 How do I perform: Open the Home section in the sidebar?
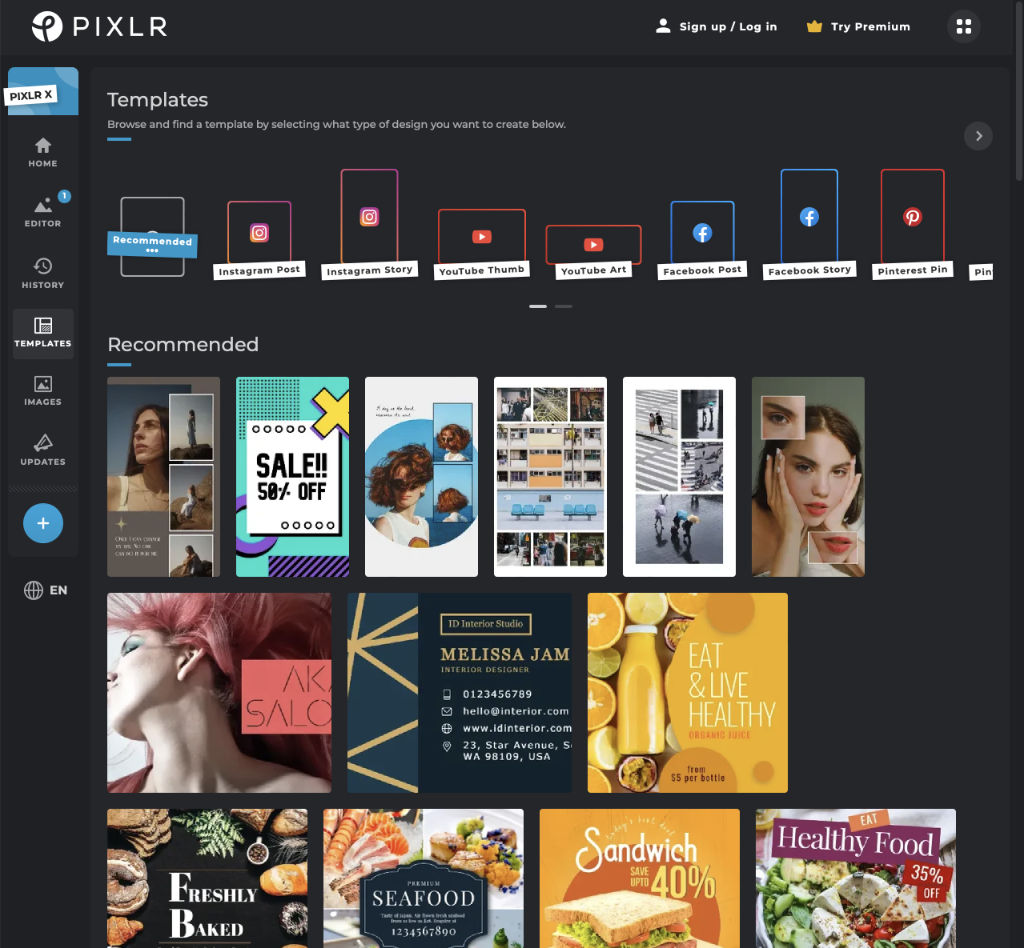[x=42, y=151]
